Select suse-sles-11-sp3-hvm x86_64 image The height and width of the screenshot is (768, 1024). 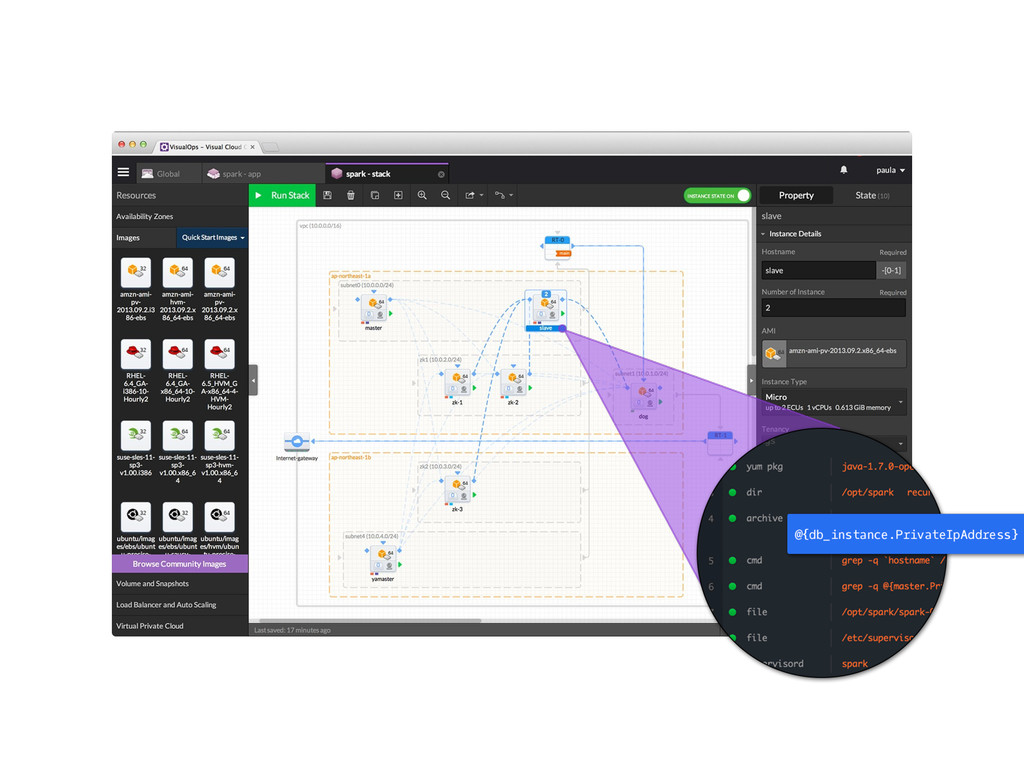pyautogui.click(x=219, y=452)
